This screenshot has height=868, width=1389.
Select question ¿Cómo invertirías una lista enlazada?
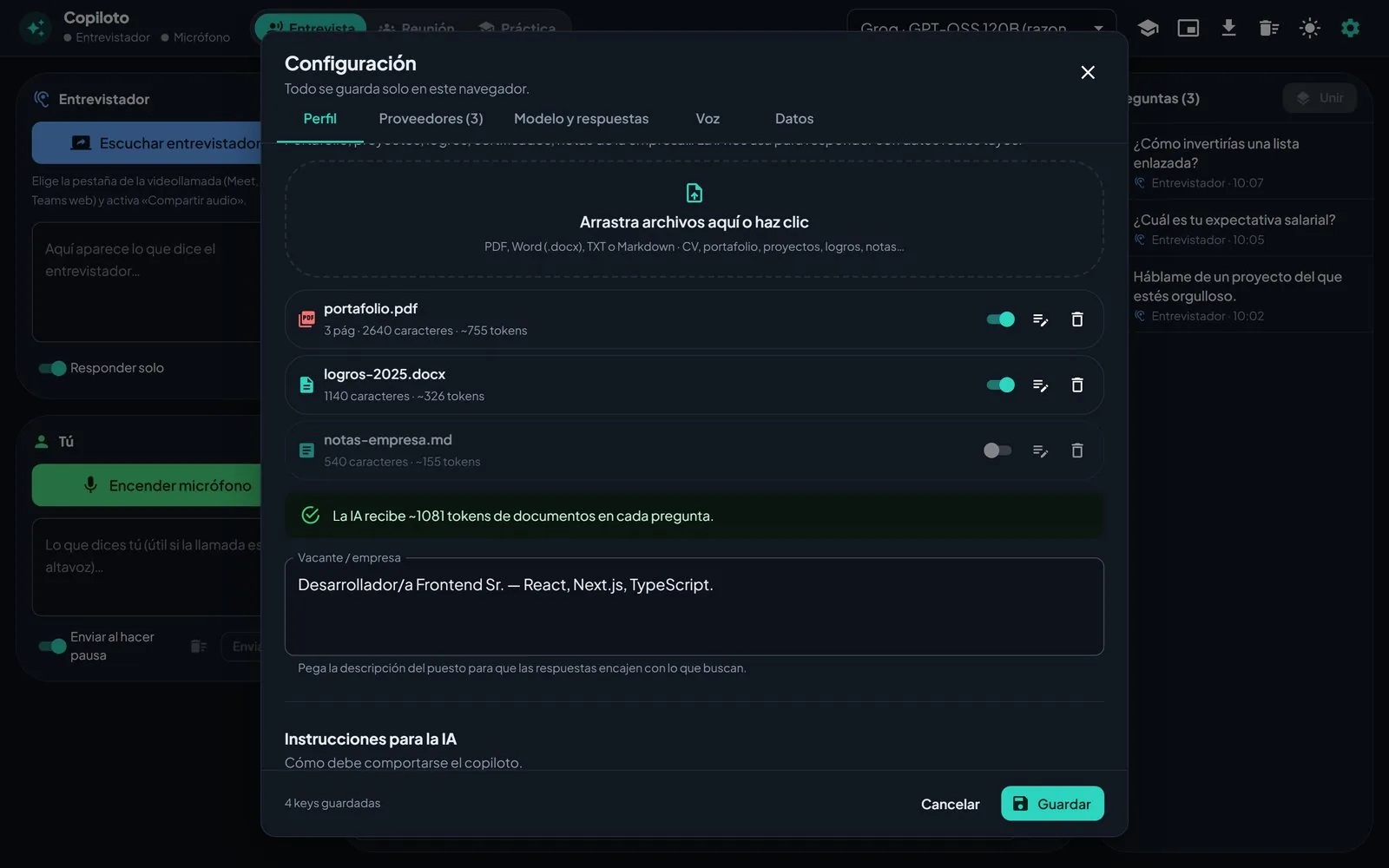point(1250,162)
